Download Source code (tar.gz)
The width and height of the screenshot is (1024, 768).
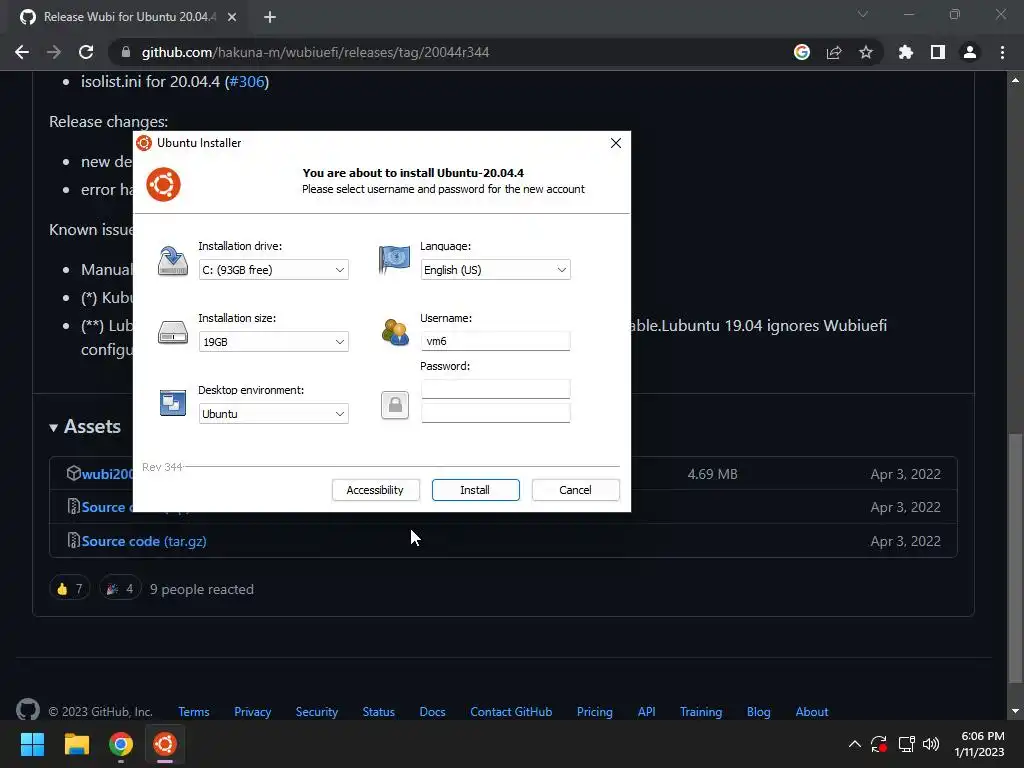tap(144, 541)
